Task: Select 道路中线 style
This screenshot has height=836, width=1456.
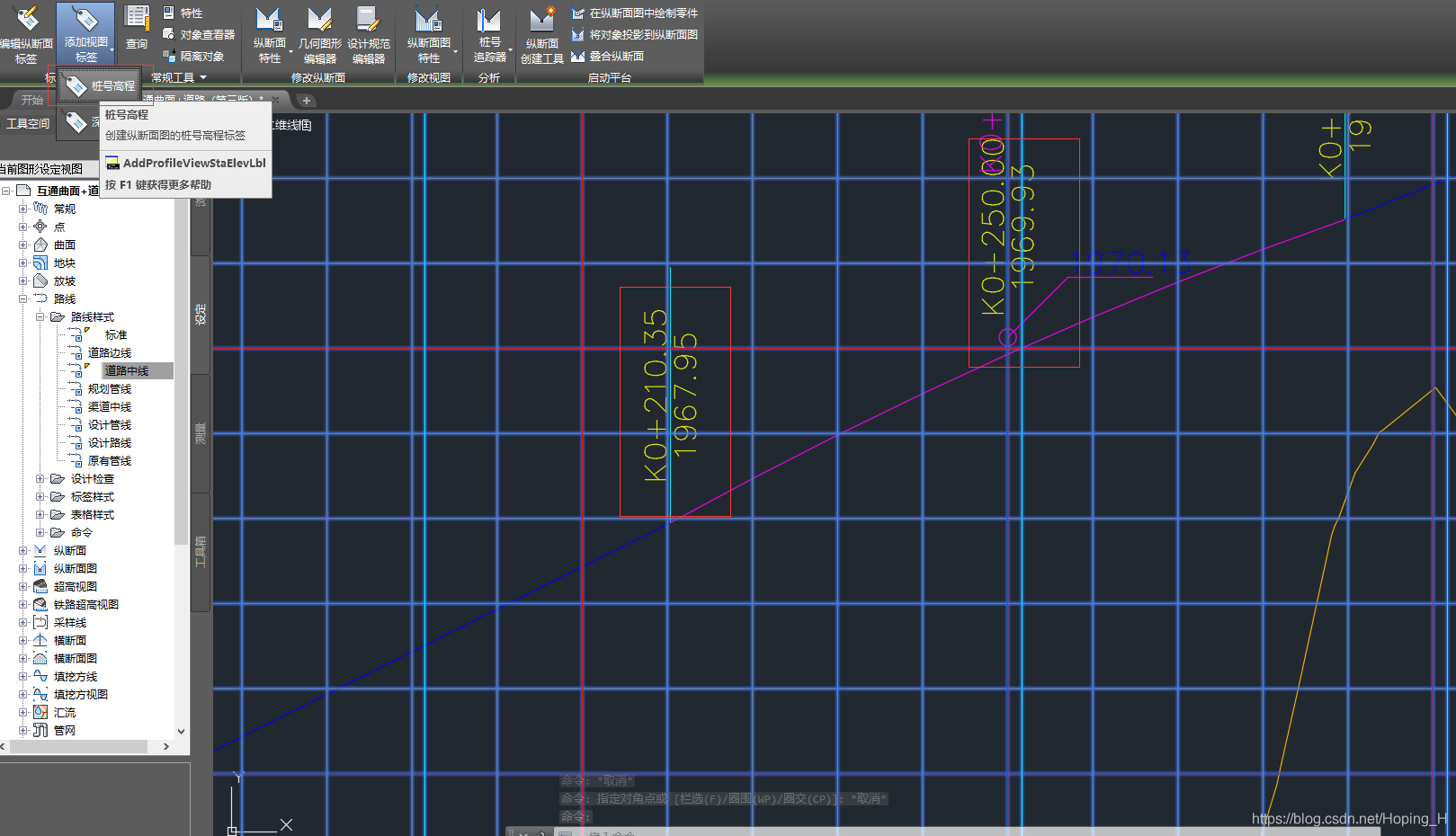Action: coord(127,370)
